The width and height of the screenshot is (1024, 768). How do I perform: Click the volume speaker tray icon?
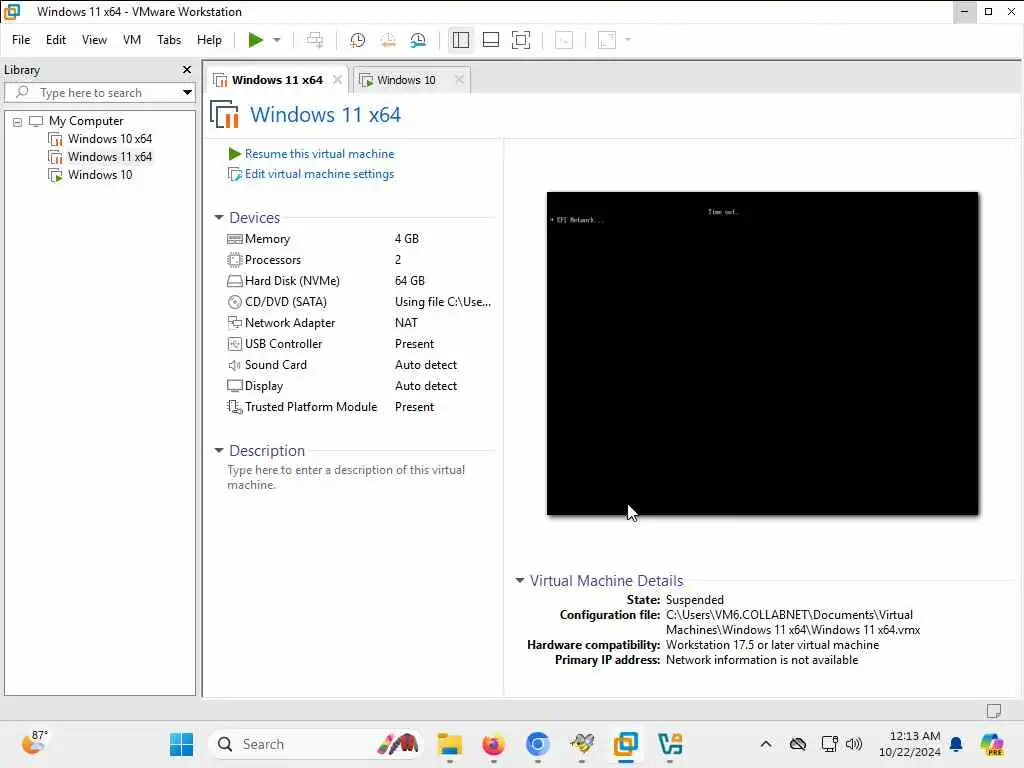[854, 744]
